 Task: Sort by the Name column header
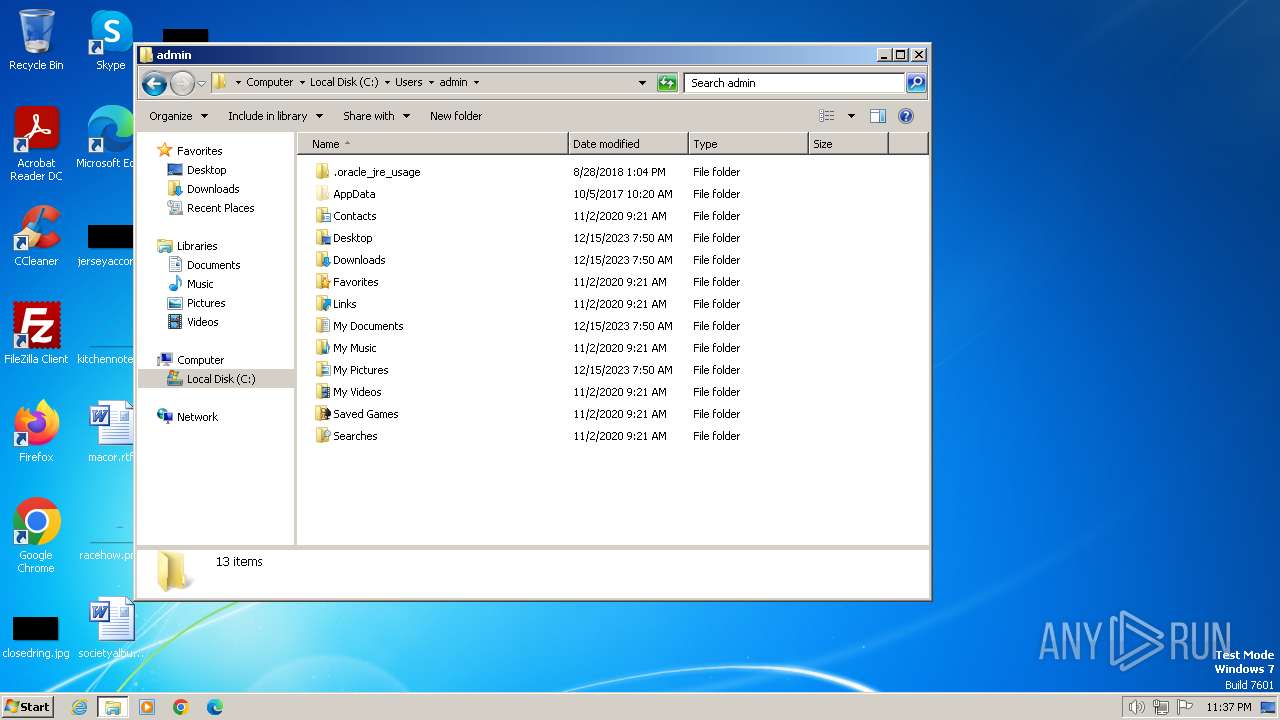coord(432,144)
